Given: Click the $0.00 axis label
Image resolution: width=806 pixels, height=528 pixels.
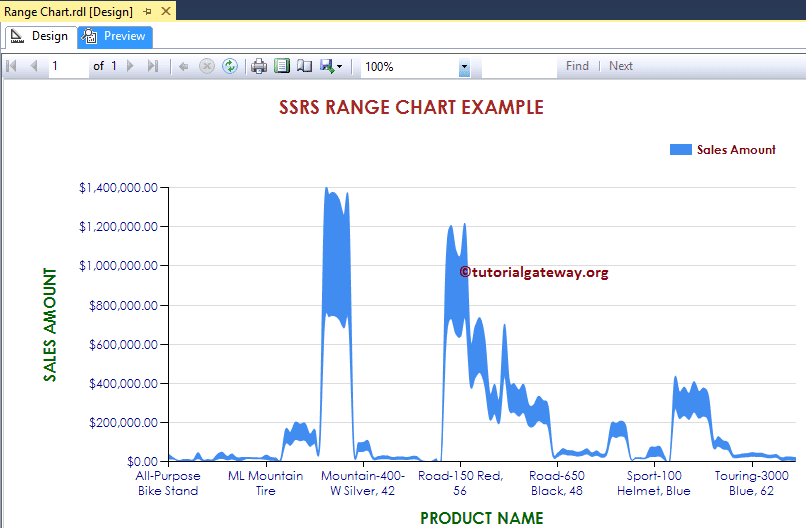Looking at the screenshot, I should [x=142, y=462].
